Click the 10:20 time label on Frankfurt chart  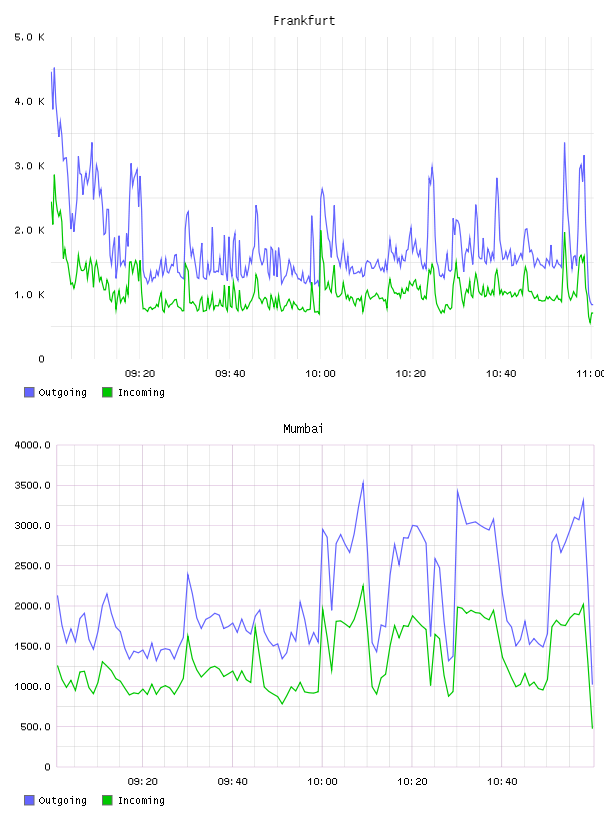411,374
